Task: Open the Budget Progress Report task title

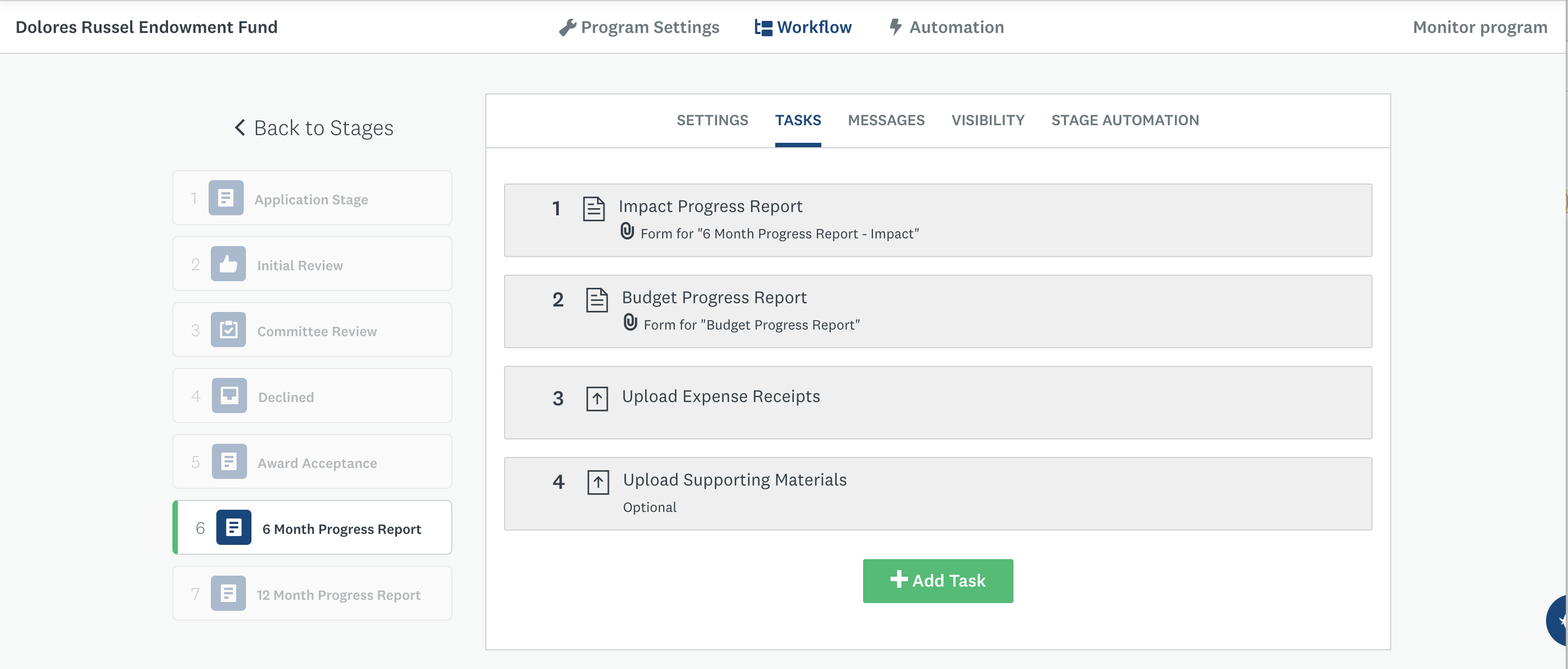Action: [714, 298]
